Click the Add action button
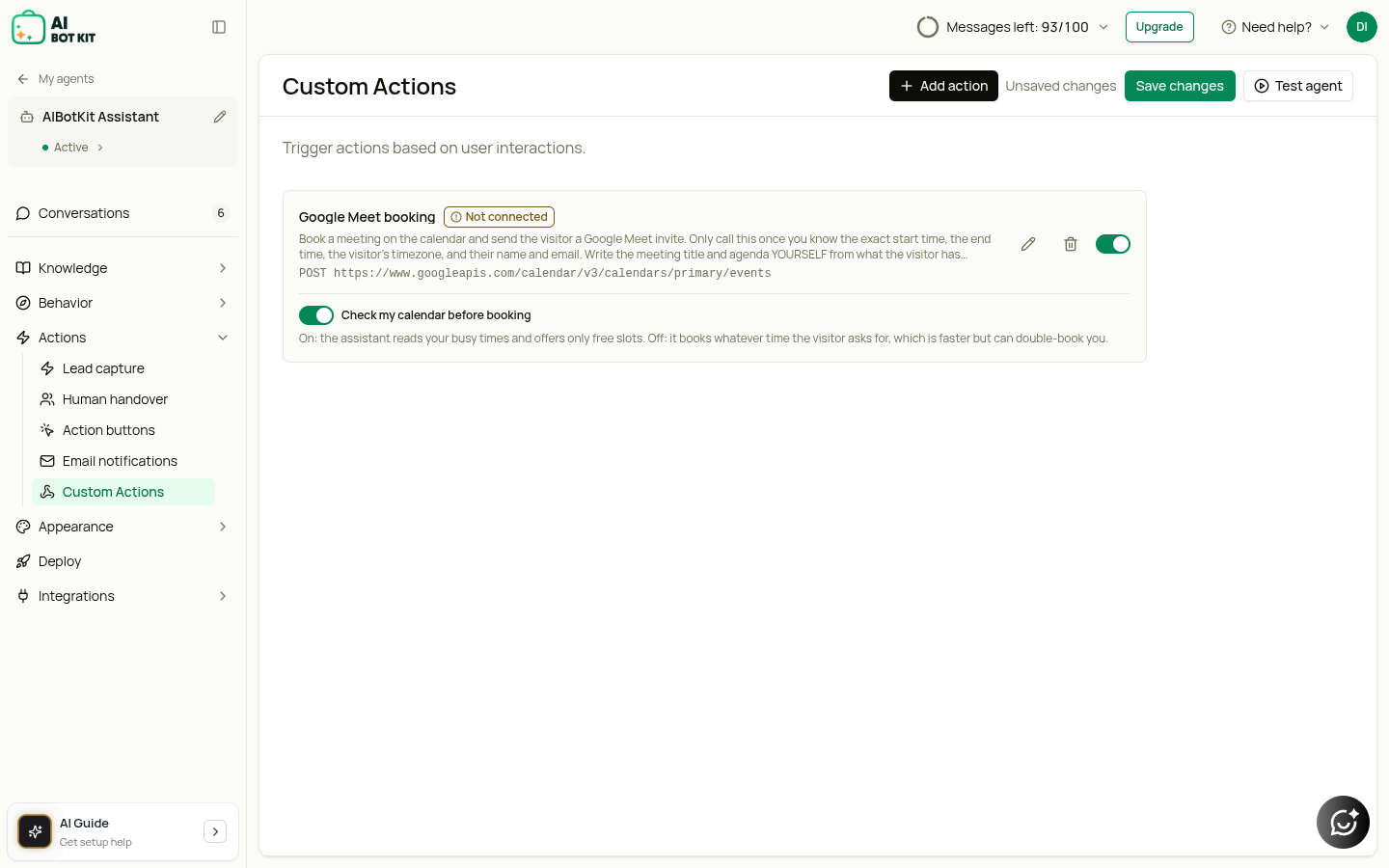The height and width of the screenshot is (868, 1389). click(943, 86)
